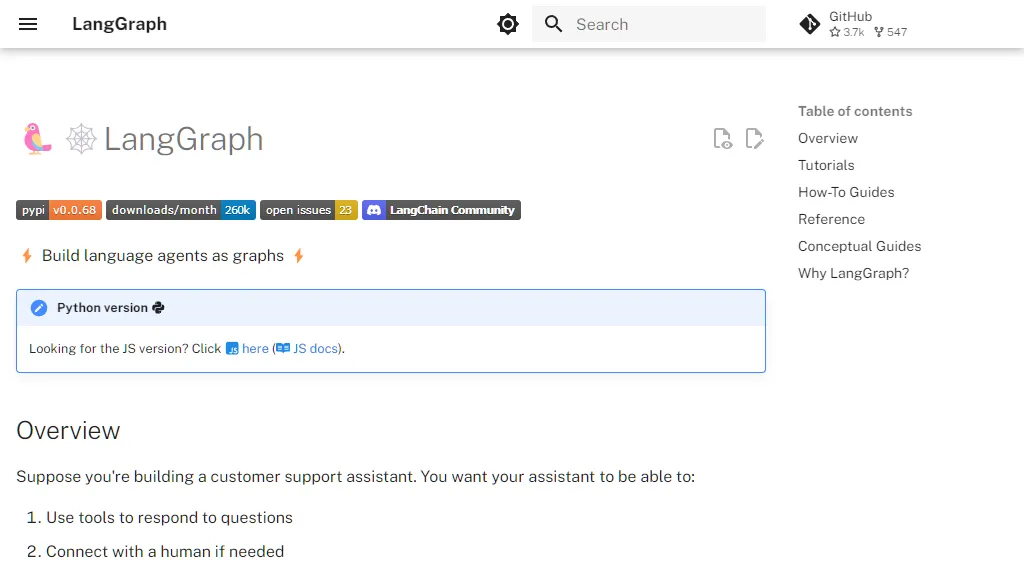Click the 'Python version' admonition title
1024x576 pixels.
103,308
